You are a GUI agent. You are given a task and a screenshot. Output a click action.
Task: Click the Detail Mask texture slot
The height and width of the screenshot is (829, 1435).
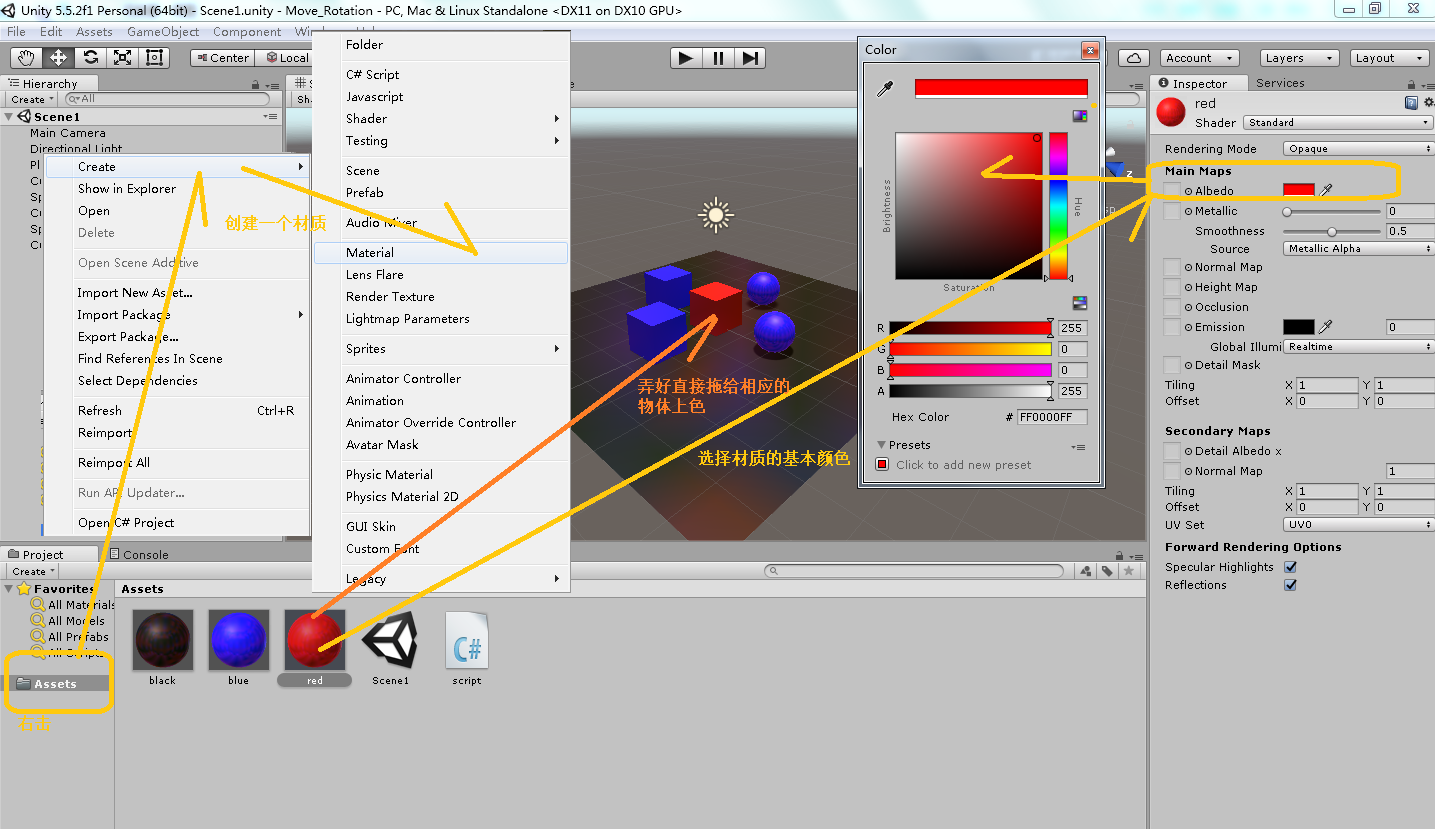pyautogui.click(x=1173, y=365)
